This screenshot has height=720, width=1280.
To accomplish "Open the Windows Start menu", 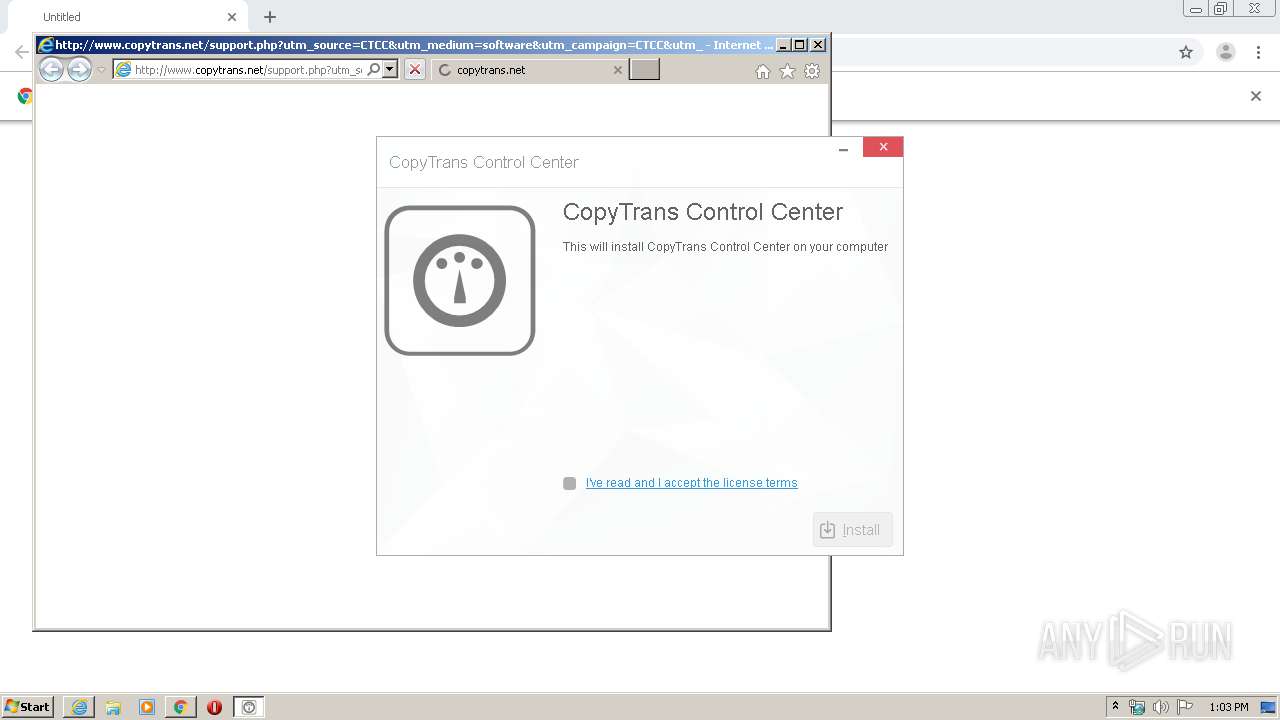I will [28, 706].
